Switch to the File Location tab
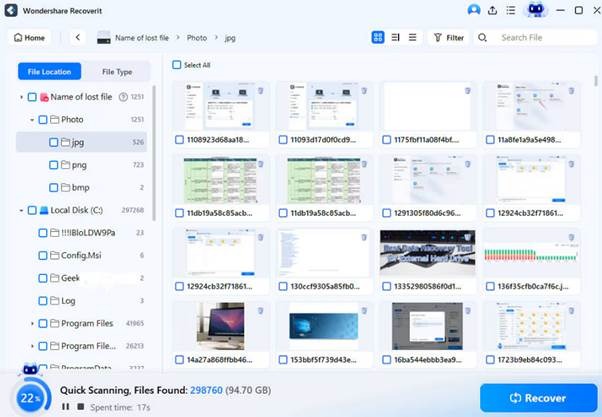Viewport: 602px width, 417px height. (50, 71)
